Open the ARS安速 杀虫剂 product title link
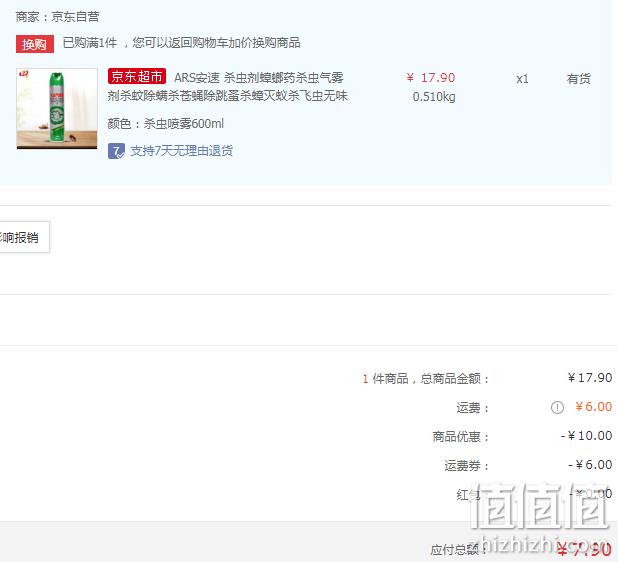Viewport: 618px width, 562px height. tap(227, 87)
